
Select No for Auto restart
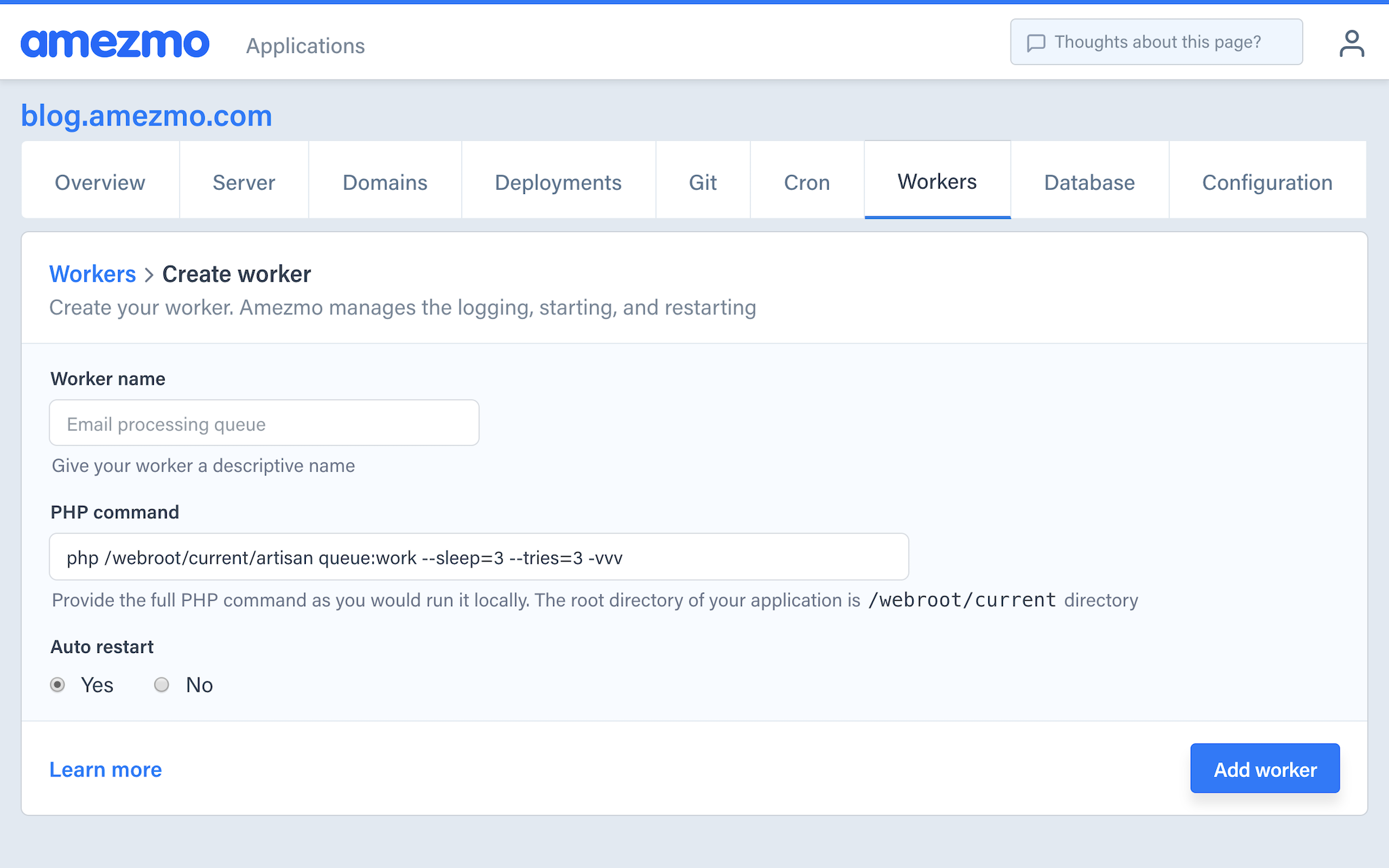pos(161,685)
